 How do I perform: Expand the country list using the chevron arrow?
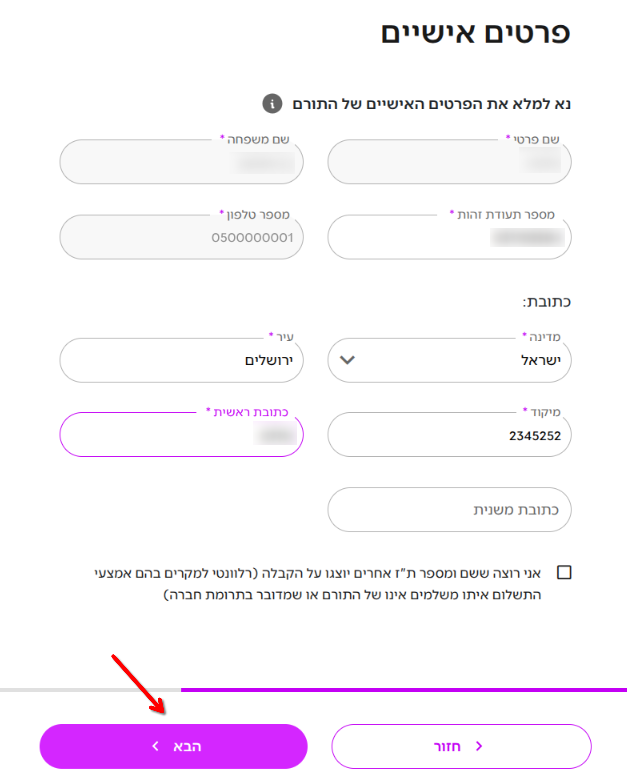click(x=348, y=360)
